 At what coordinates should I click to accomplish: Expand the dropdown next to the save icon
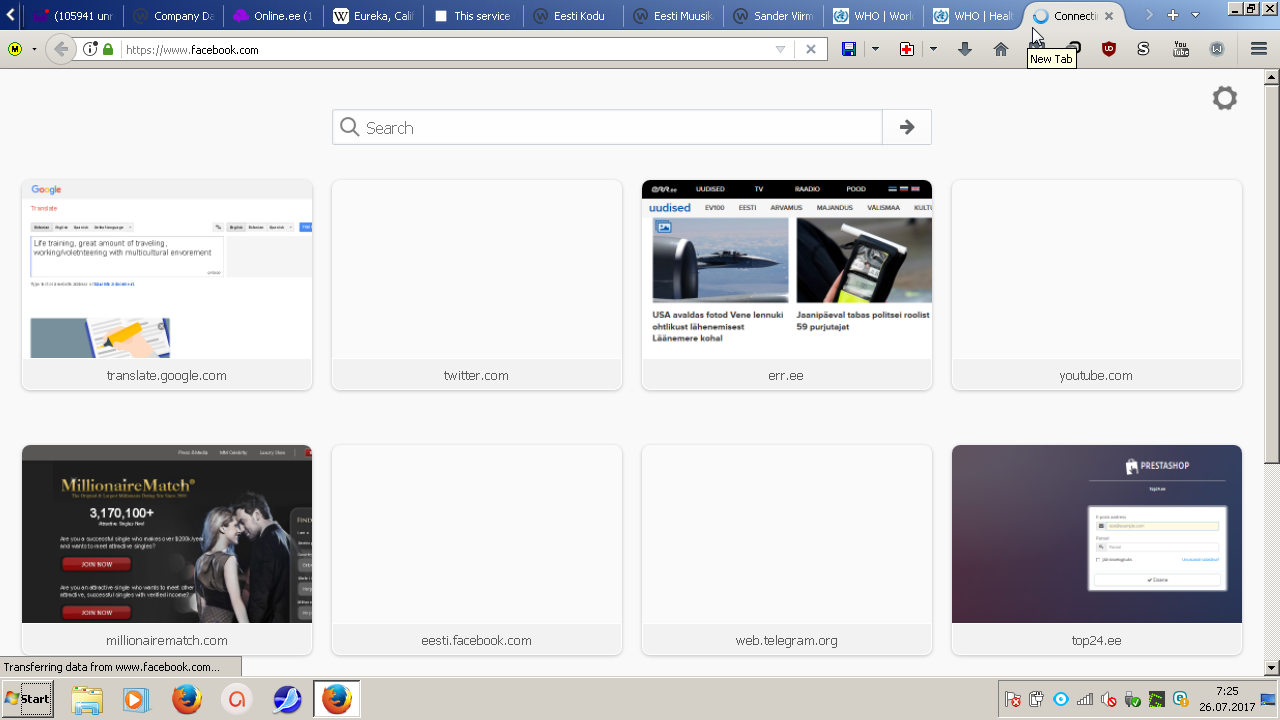click(875, 49)
